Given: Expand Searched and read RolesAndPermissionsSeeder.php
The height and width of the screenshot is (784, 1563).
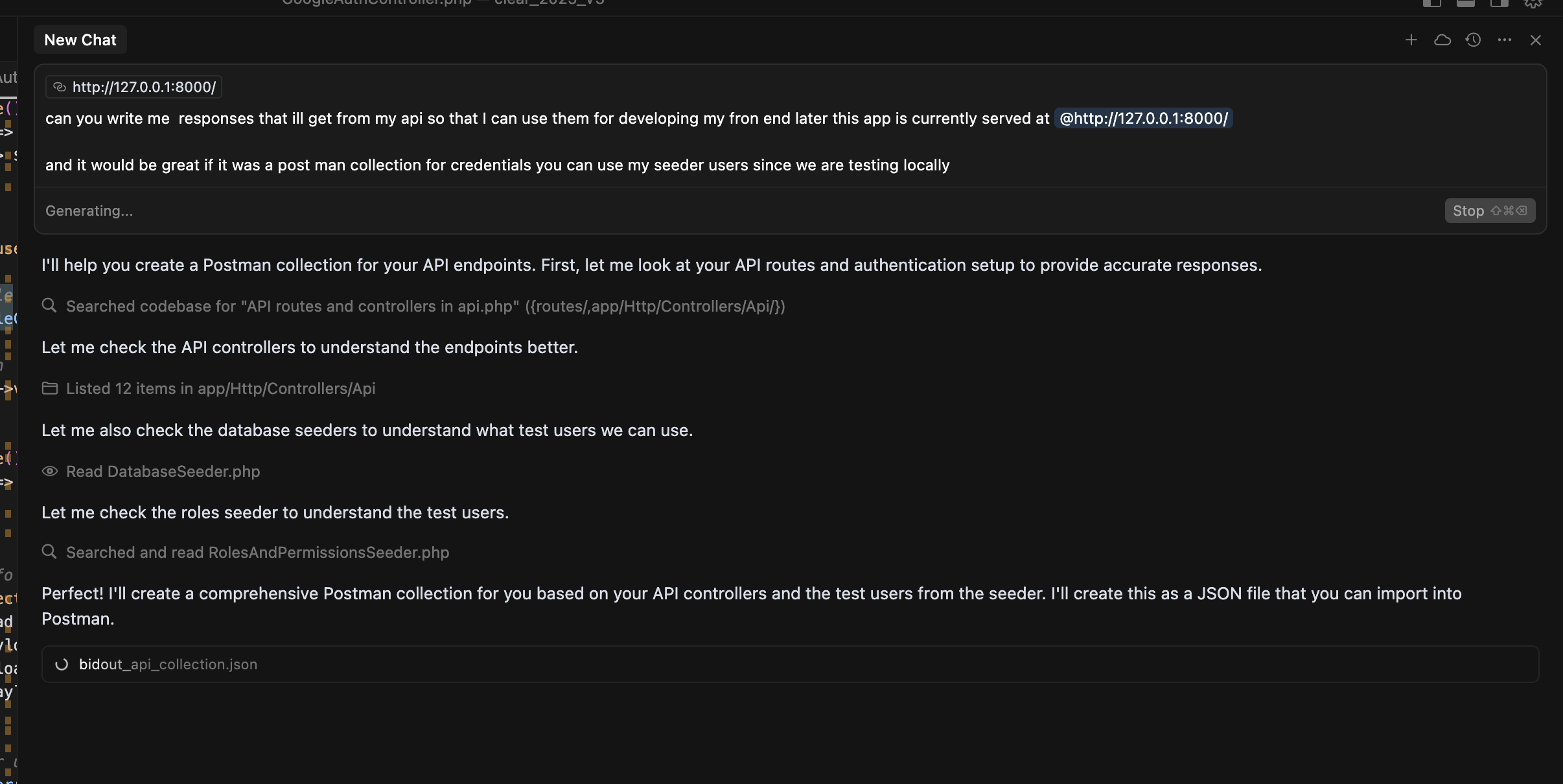Looking at the screenshot, I should tap(257, 553).
